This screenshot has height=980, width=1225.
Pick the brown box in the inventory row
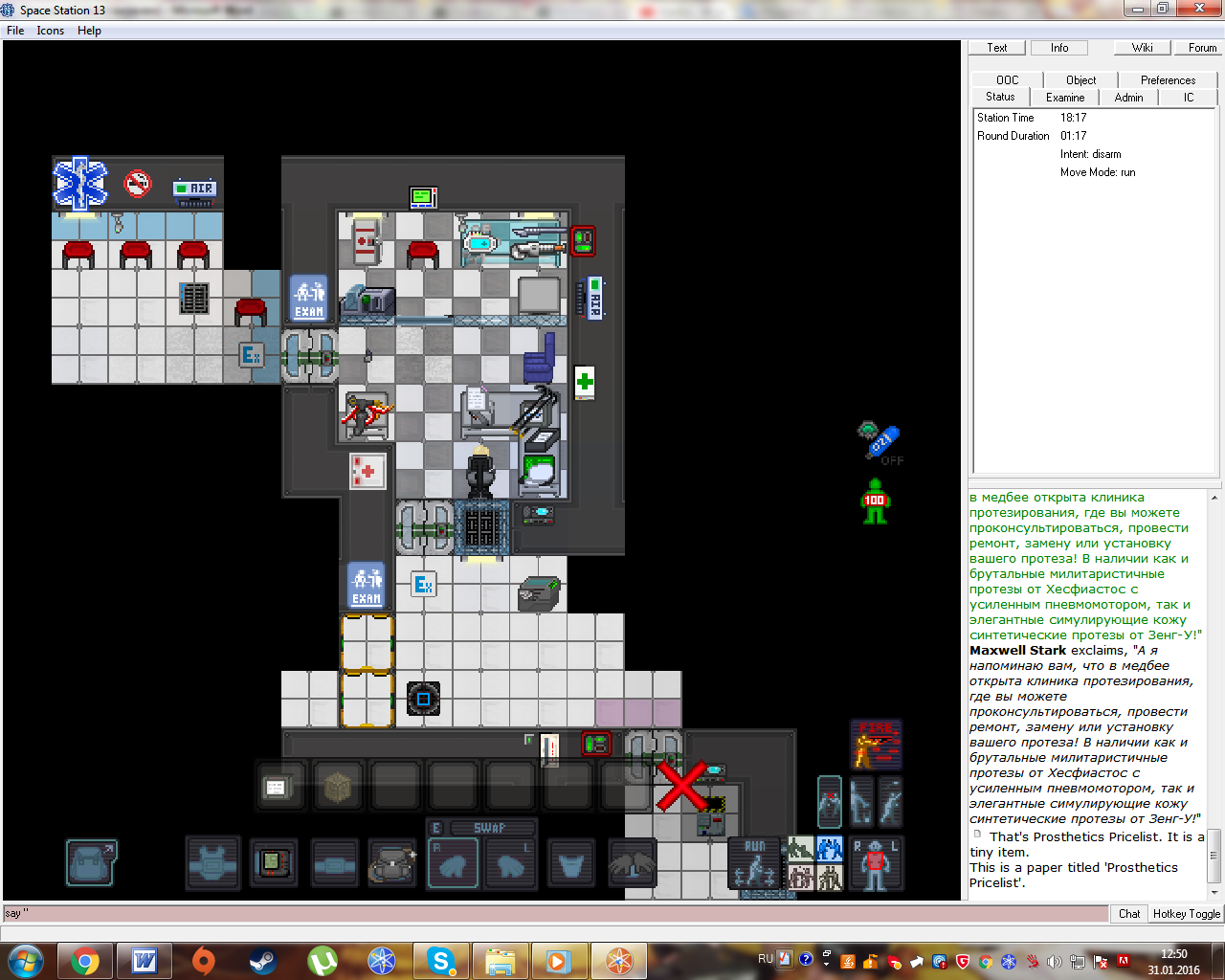337,787
